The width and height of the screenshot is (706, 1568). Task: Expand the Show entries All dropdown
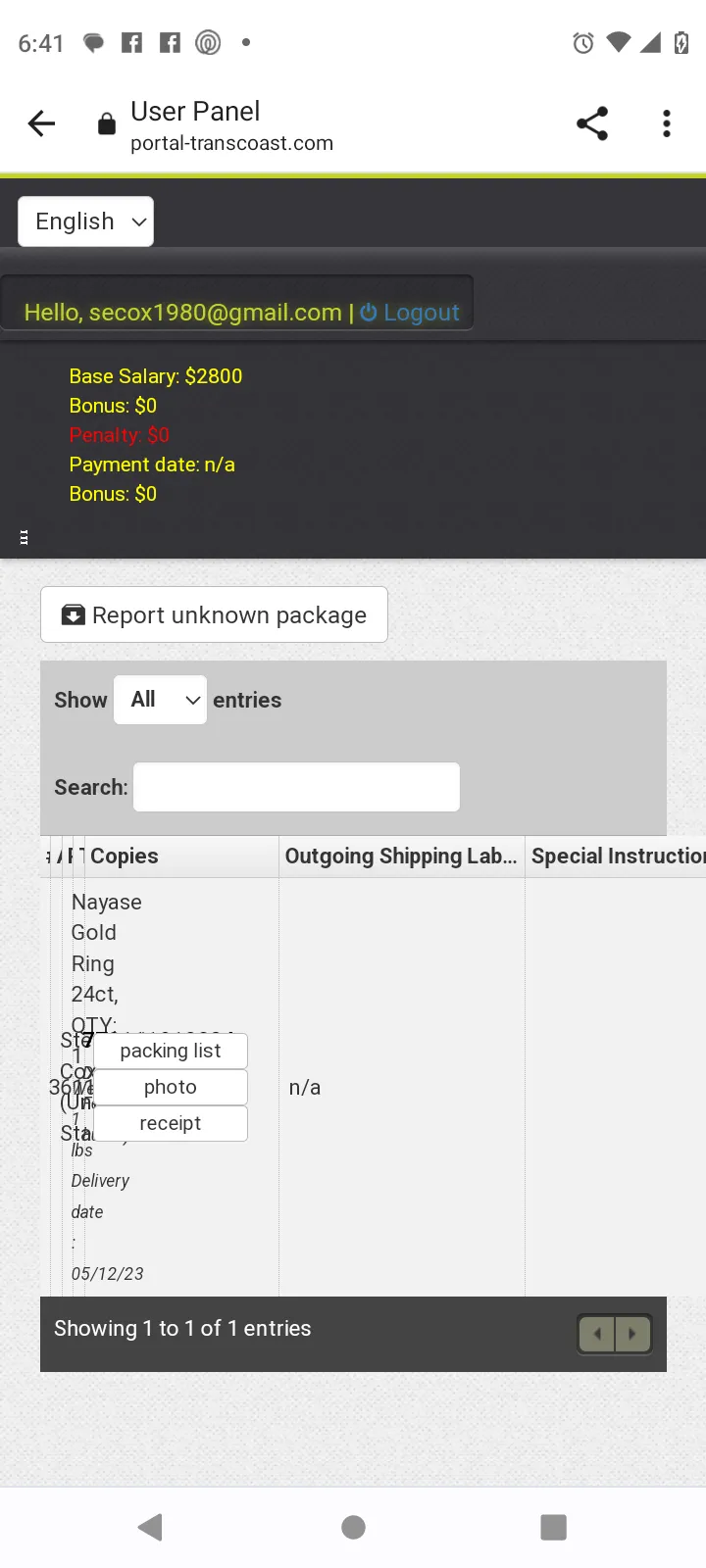click(x=160, y=700)
